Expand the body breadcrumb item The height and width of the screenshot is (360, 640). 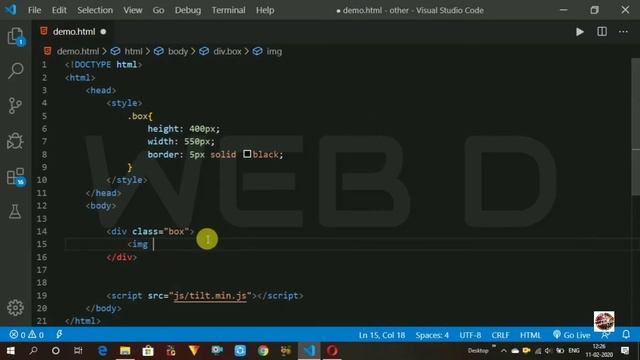coord(178,51)
